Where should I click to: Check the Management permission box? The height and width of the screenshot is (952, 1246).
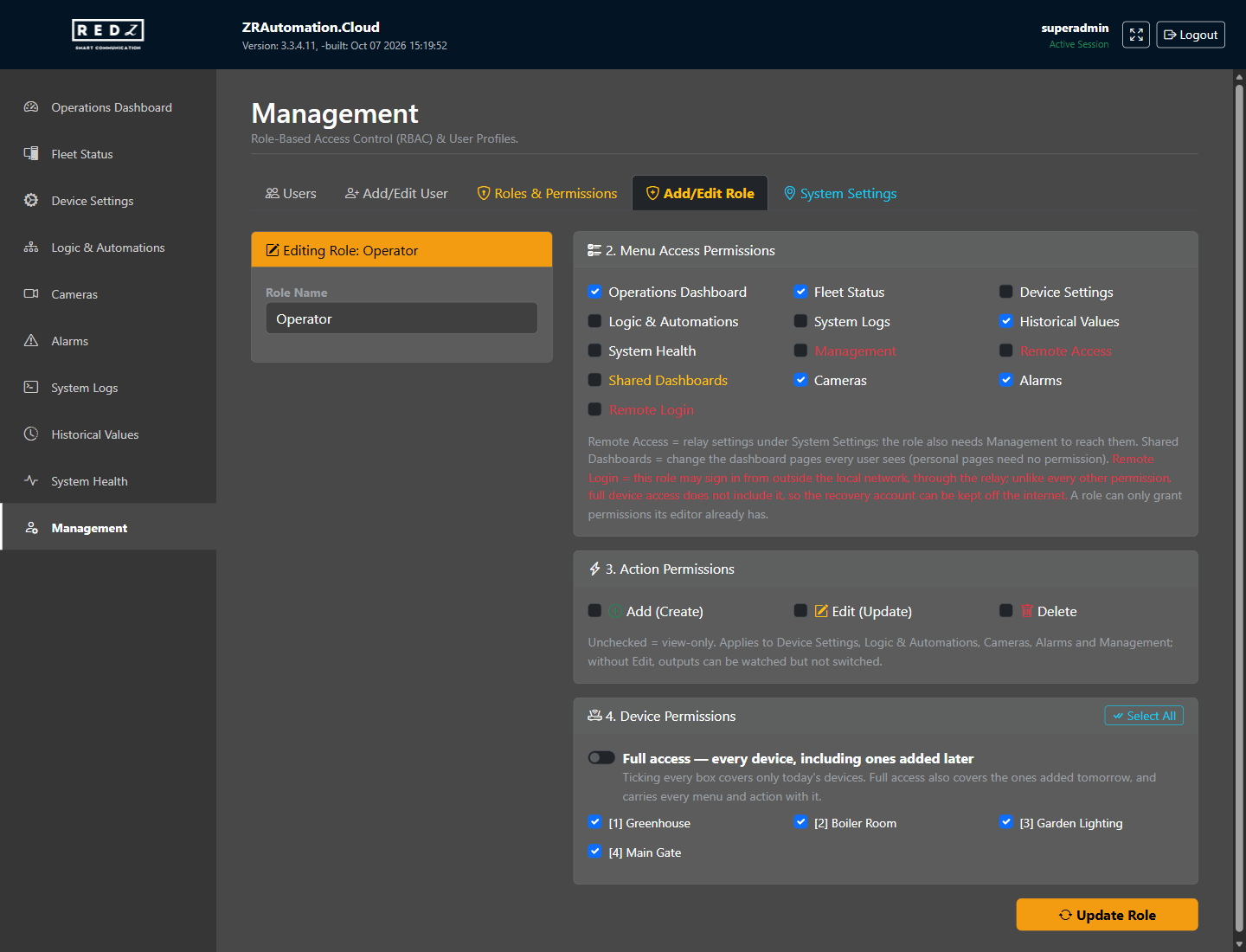coord(801,351)
